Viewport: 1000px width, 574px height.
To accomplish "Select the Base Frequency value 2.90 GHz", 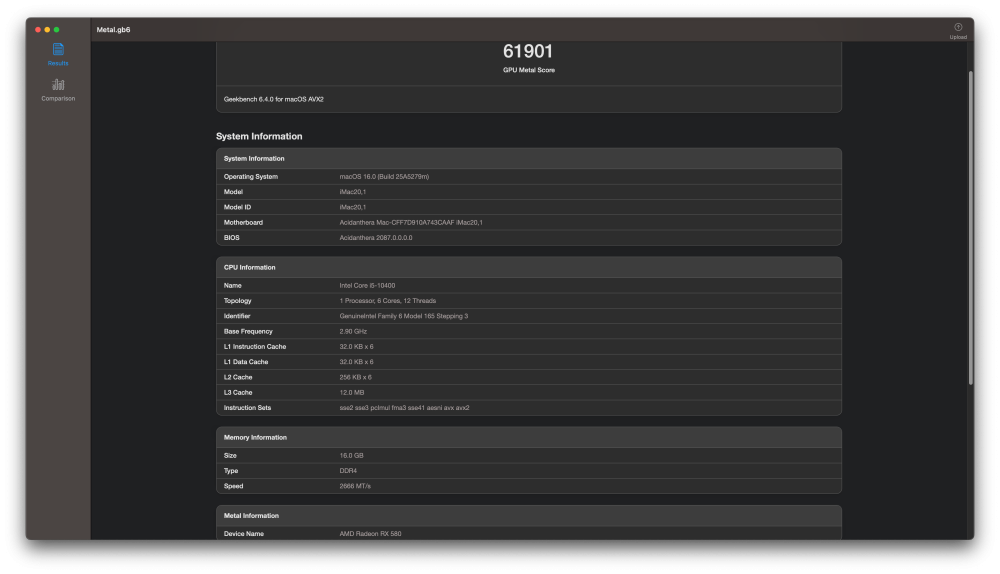I will point(353,332).
